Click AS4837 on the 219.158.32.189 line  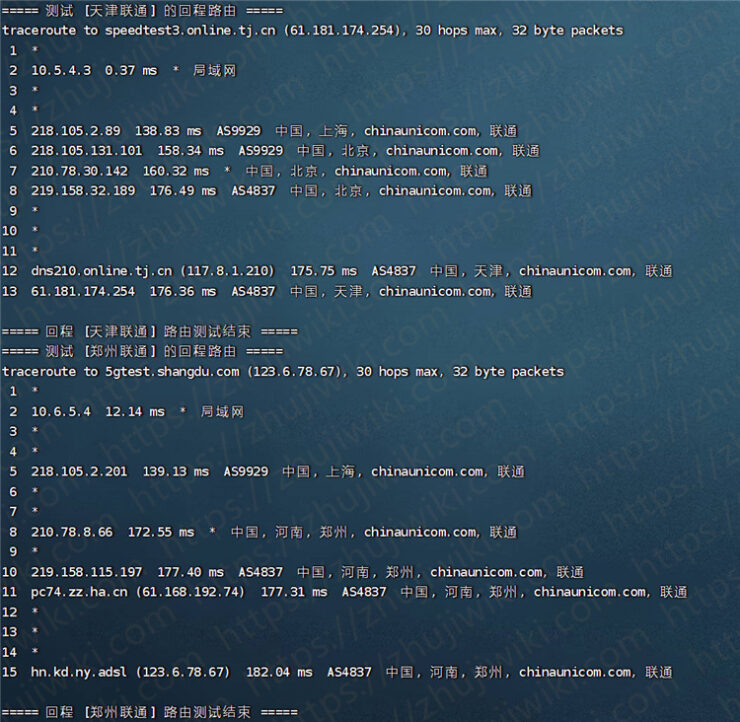(x=253, y=191)
